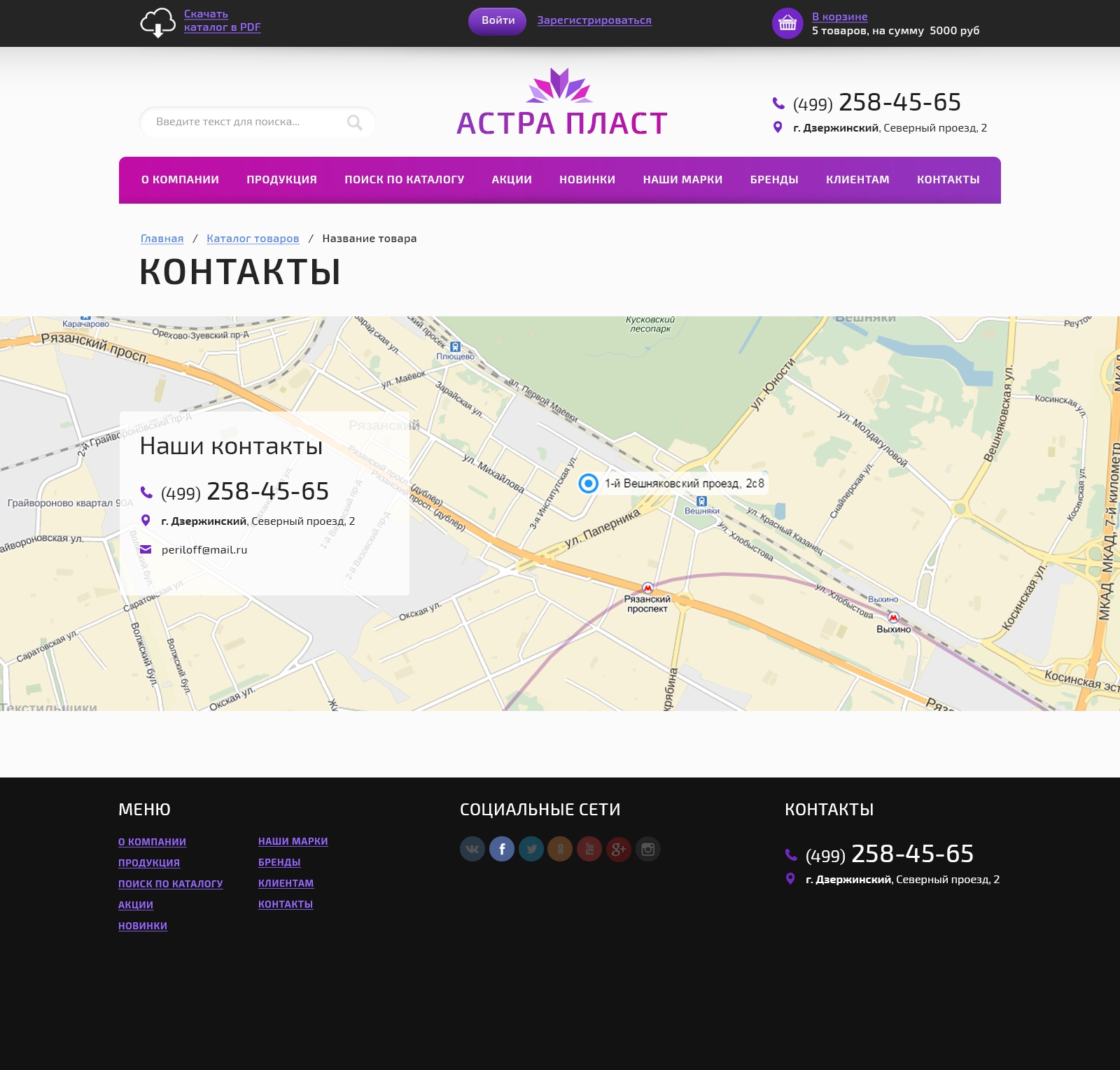Click the envelope email icon in the contacts card
Screen dimensions: 1120x1070
(x=146, y=549)
